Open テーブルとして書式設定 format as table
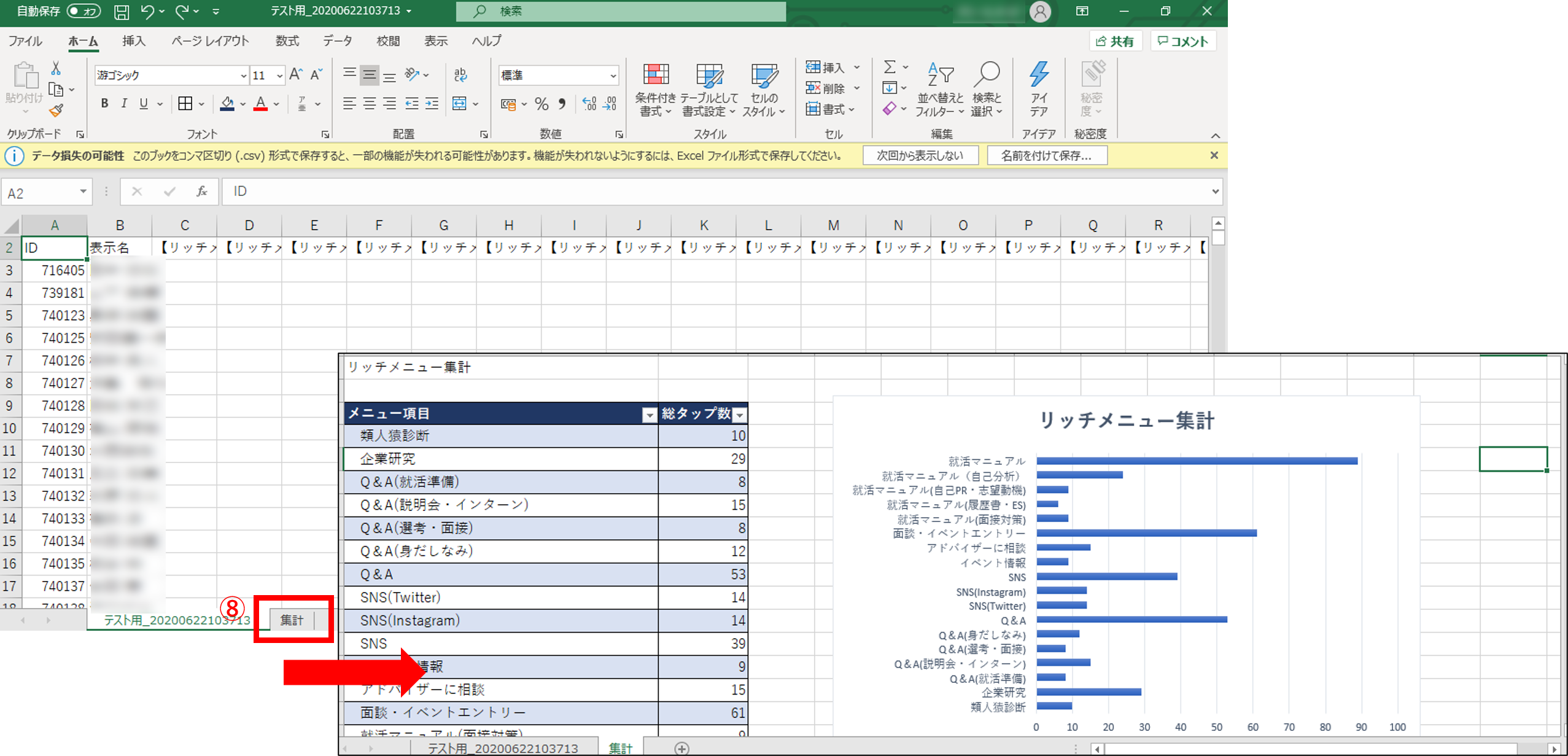The width and height of the screenshot is (1568, 756). tap(709, 89)
